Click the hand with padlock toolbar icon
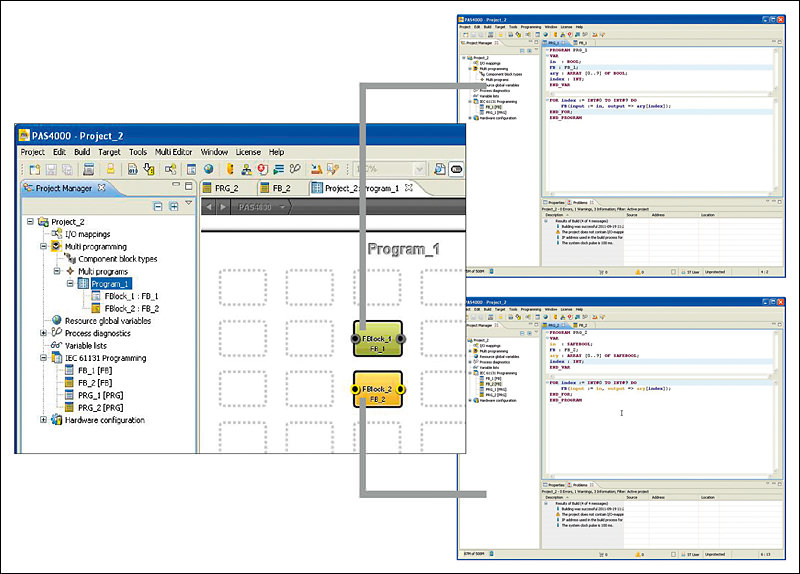The height and width of the screenshot is (574, 800). click(x=149, y=169)
